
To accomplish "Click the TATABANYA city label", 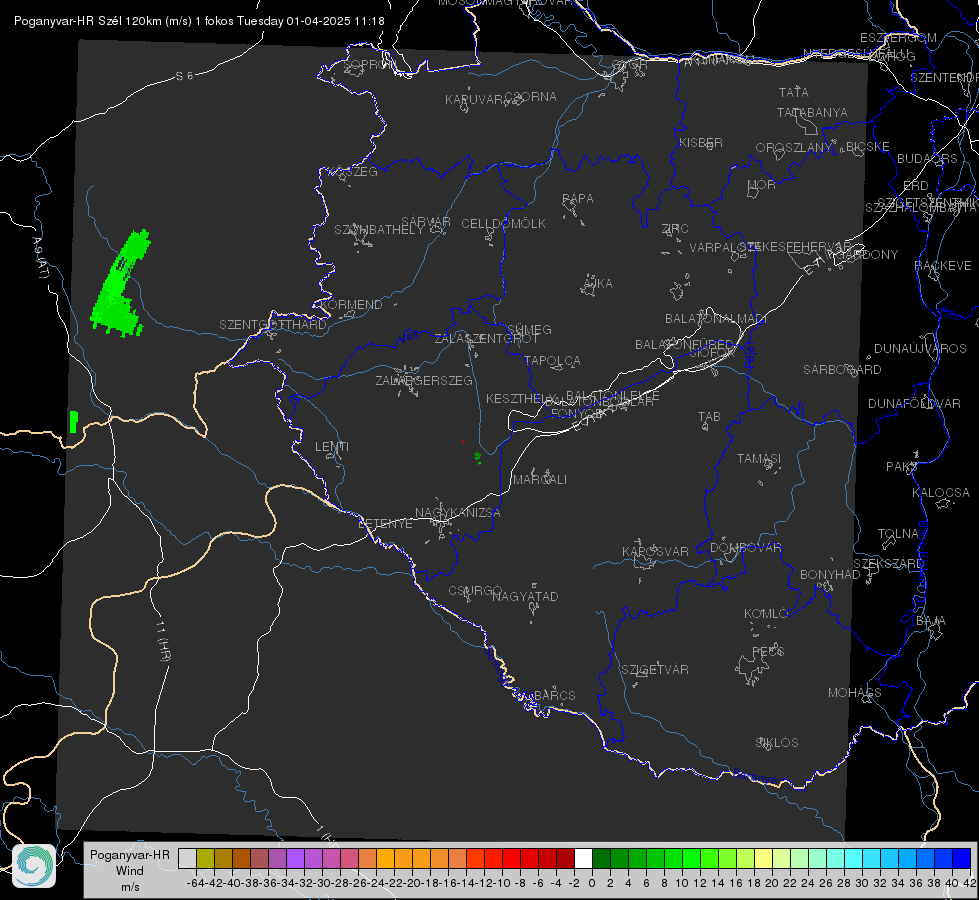I will pyautogui.click(x=812, y=112).
